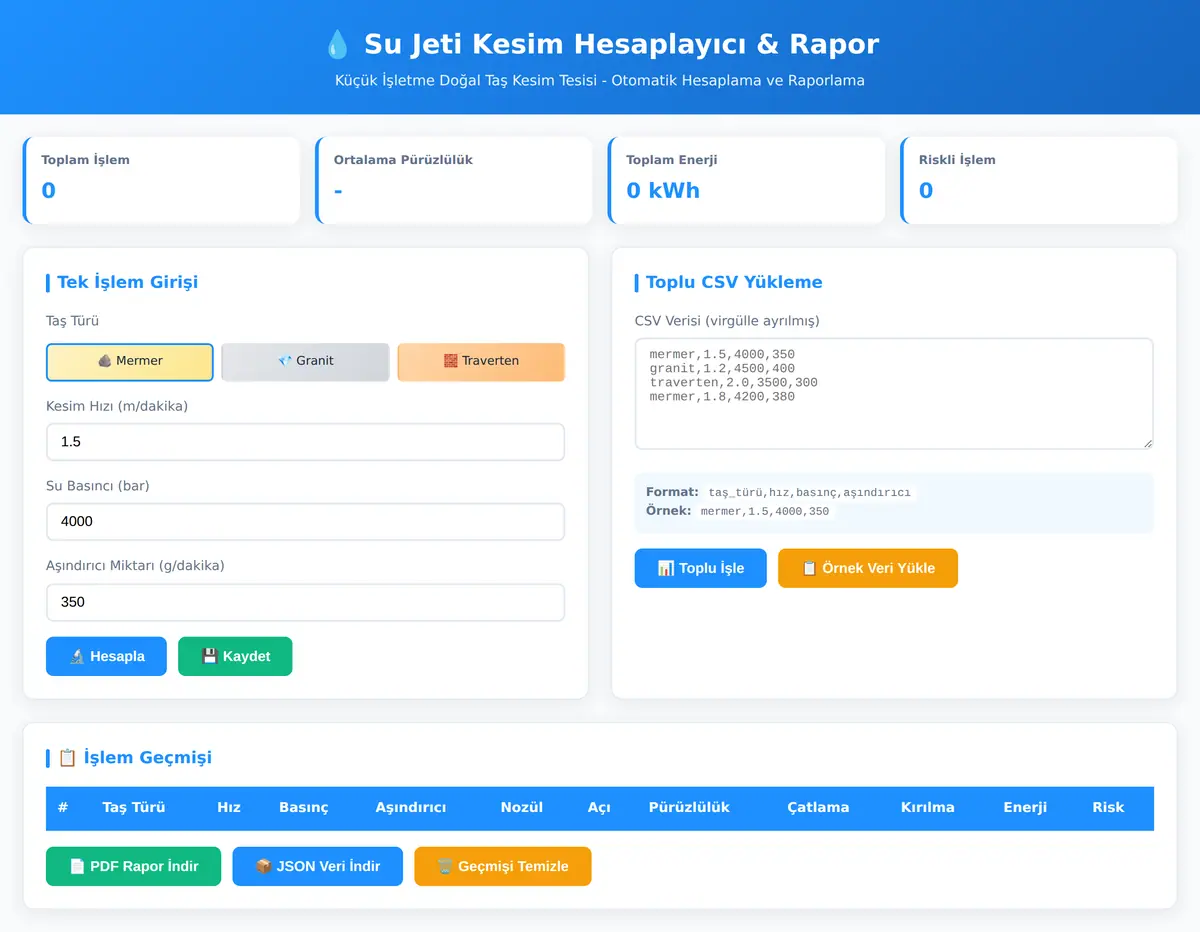The height and width of the screenshot is (932, 1200).
Task: Click the Aşındırıcı Miktarı input field
Action: point(305,602)
